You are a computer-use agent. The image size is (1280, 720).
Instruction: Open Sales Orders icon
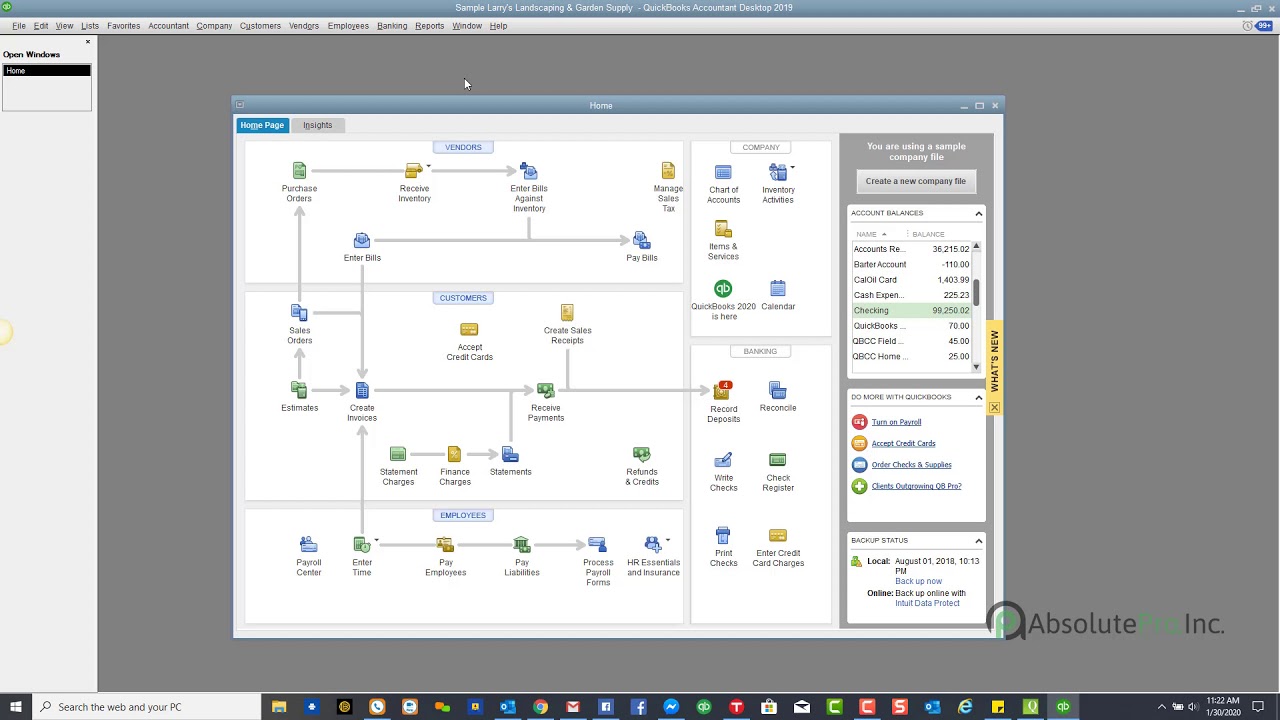pyautogui.click(x=299, y=313)
